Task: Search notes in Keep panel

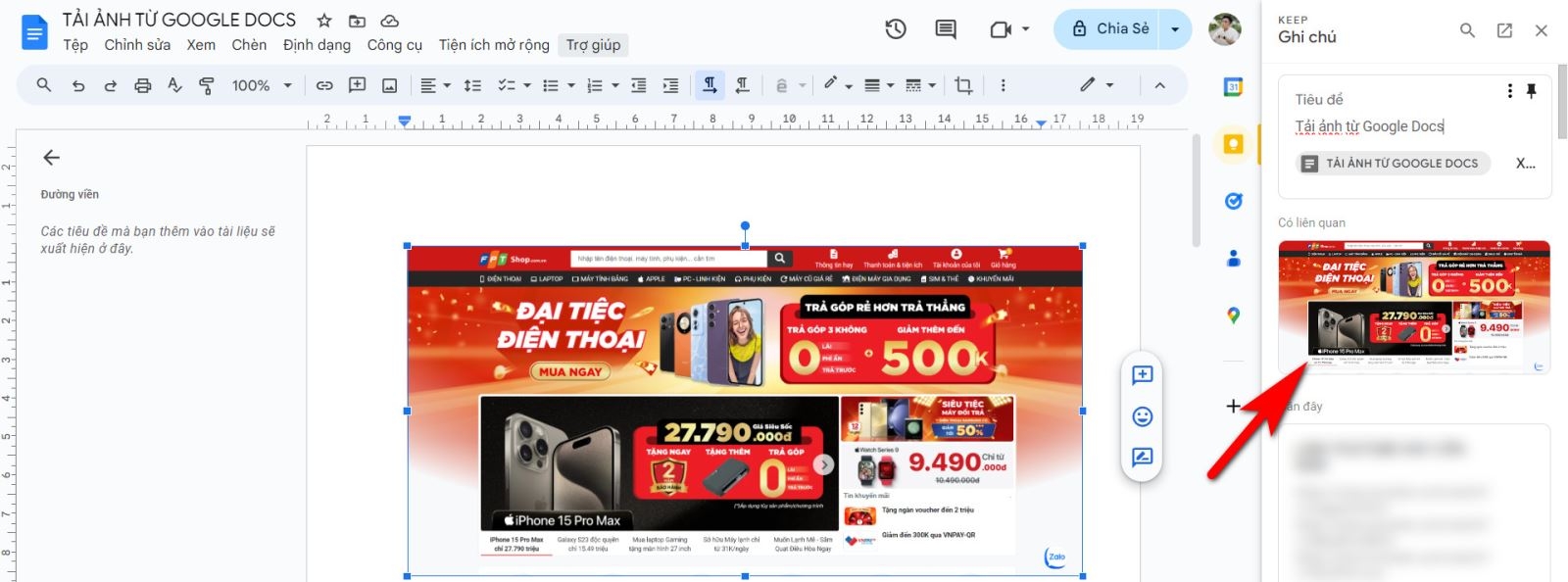Action: 1467,30
